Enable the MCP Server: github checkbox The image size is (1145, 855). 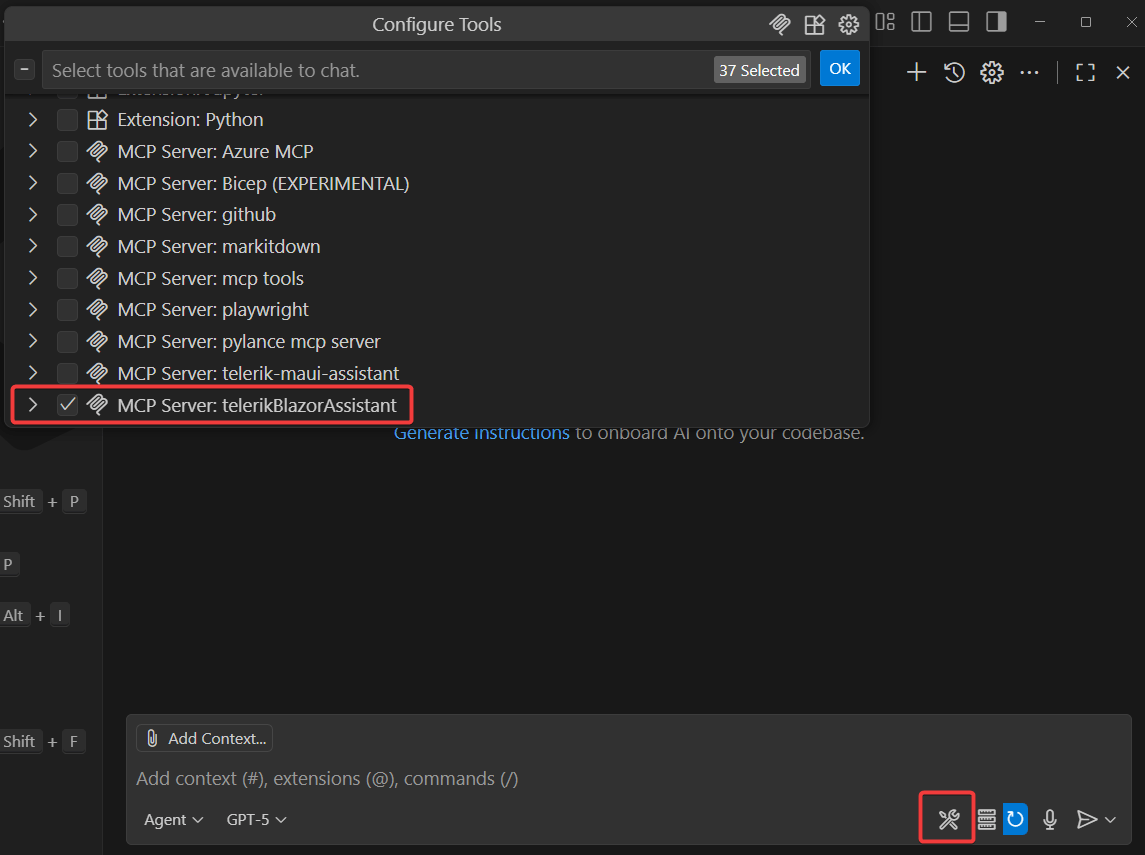coord(66,214)
